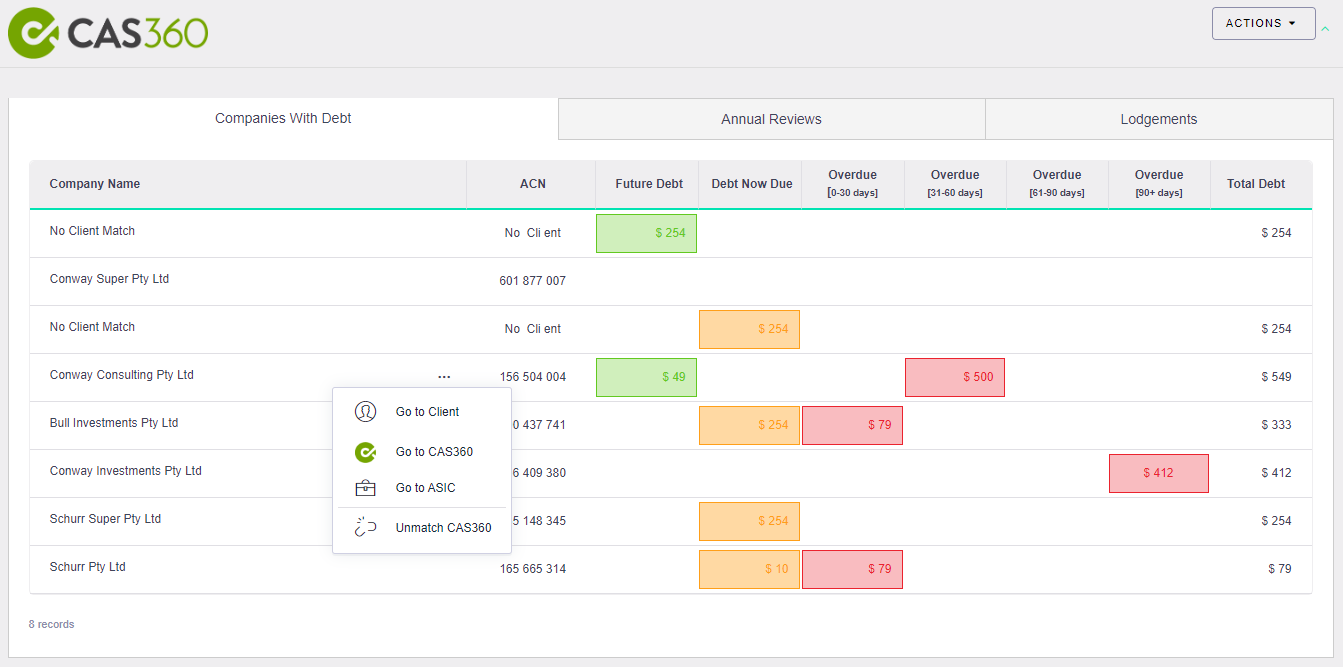Click the $ 549 total debt value

[x=1276, y=377]
